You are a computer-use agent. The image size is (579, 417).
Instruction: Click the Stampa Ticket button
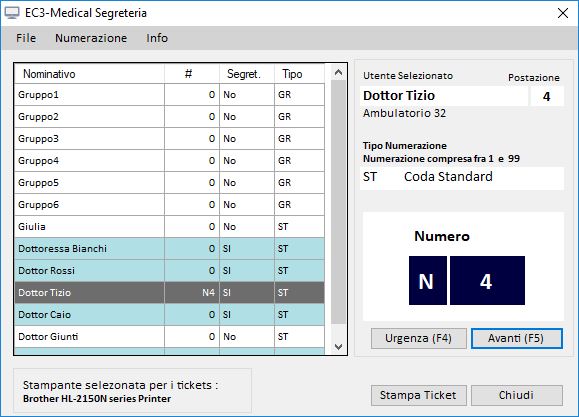click(x=418, y=395)
